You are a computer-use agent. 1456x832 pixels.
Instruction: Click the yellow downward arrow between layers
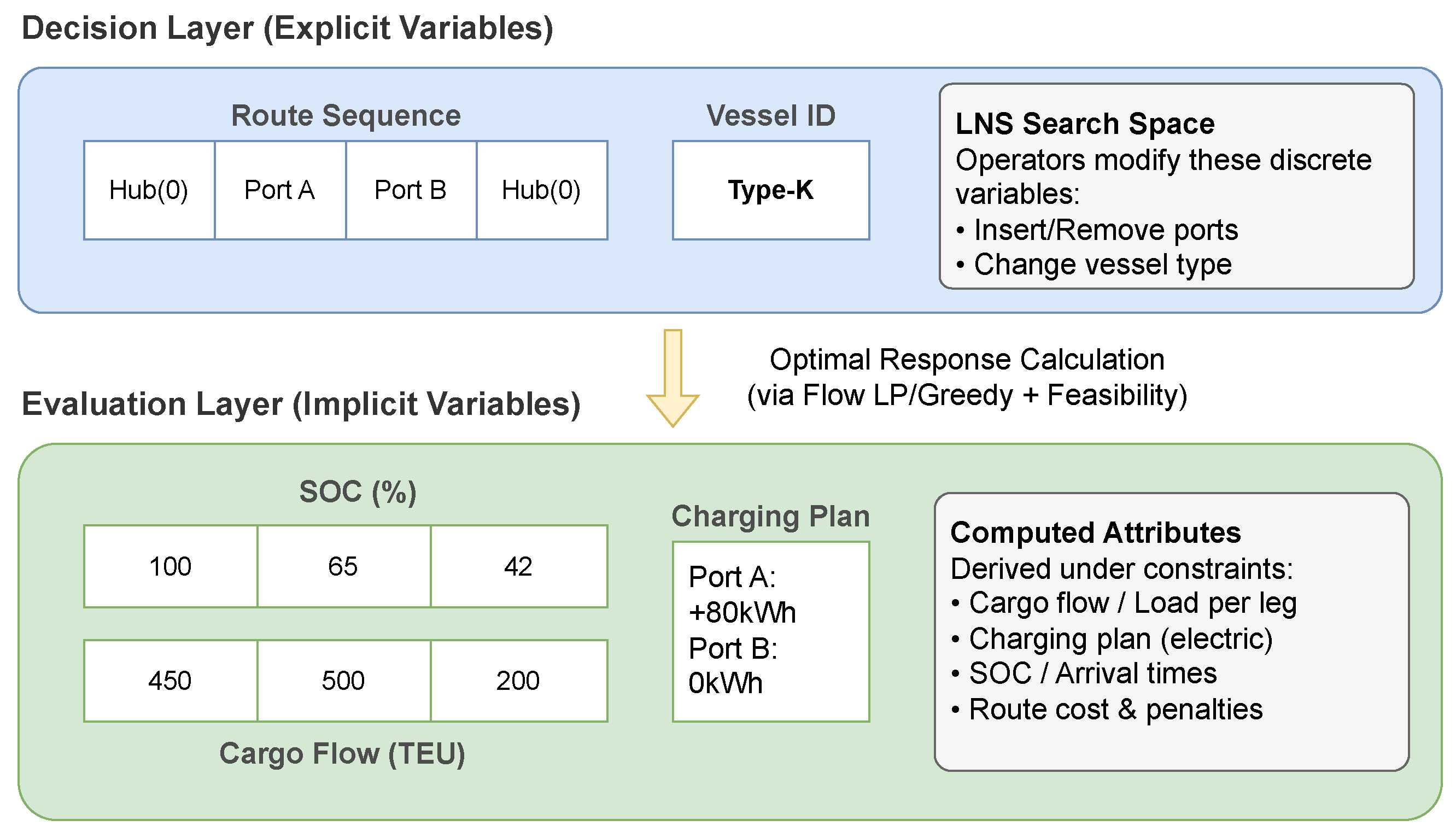click(x=673, y=378)
